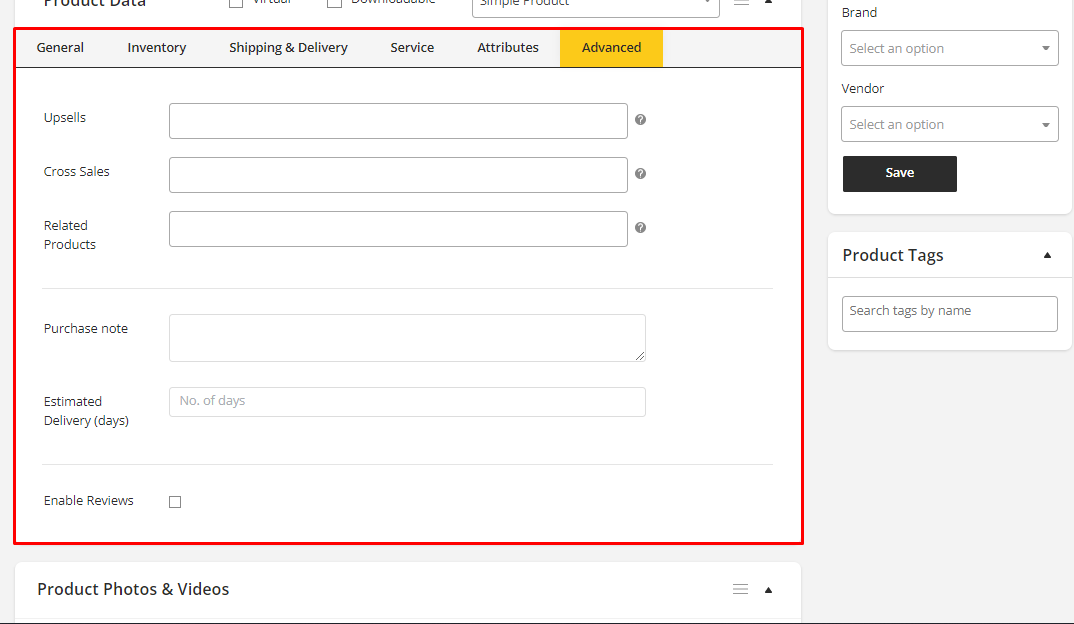The width and height of the screenshot is (1074, 624).
Task: Click into the Purchase note textarea
Action: click(x=407, y=338)
